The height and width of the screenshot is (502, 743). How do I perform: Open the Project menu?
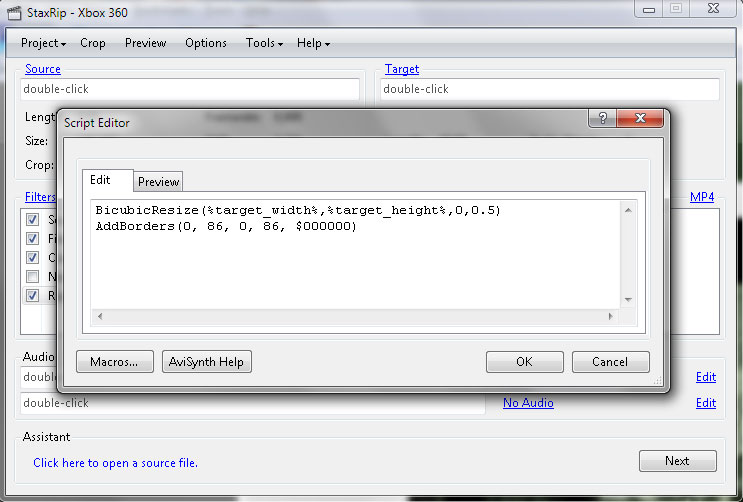(x=43, y=43)
